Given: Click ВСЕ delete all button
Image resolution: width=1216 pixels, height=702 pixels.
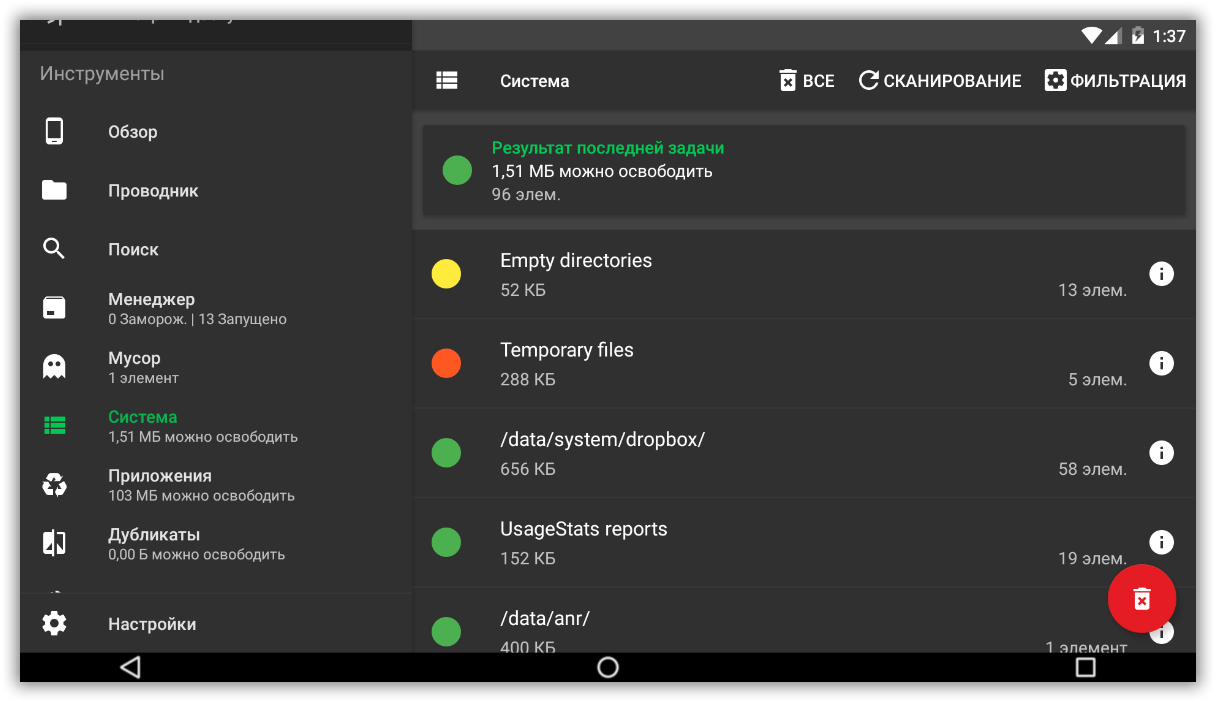Looking at the screenshot, I should tap(806, 81).
